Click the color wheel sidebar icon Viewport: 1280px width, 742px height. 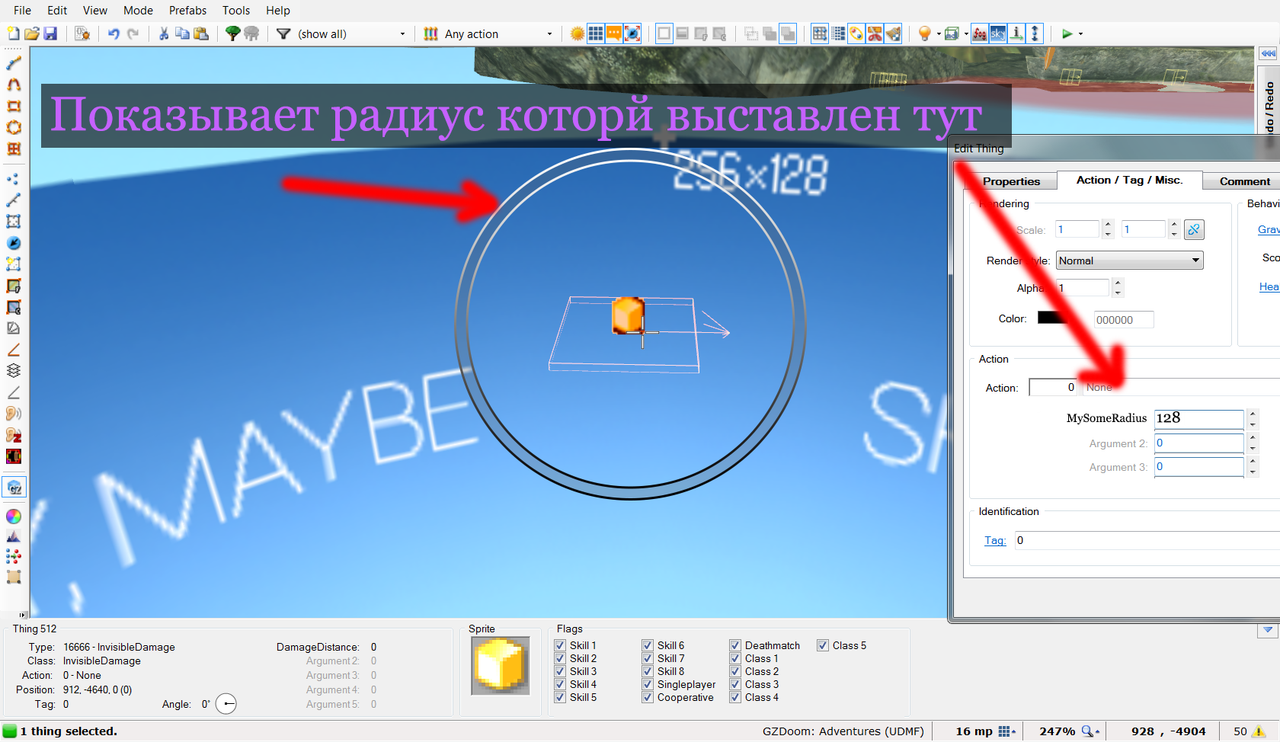14,516
